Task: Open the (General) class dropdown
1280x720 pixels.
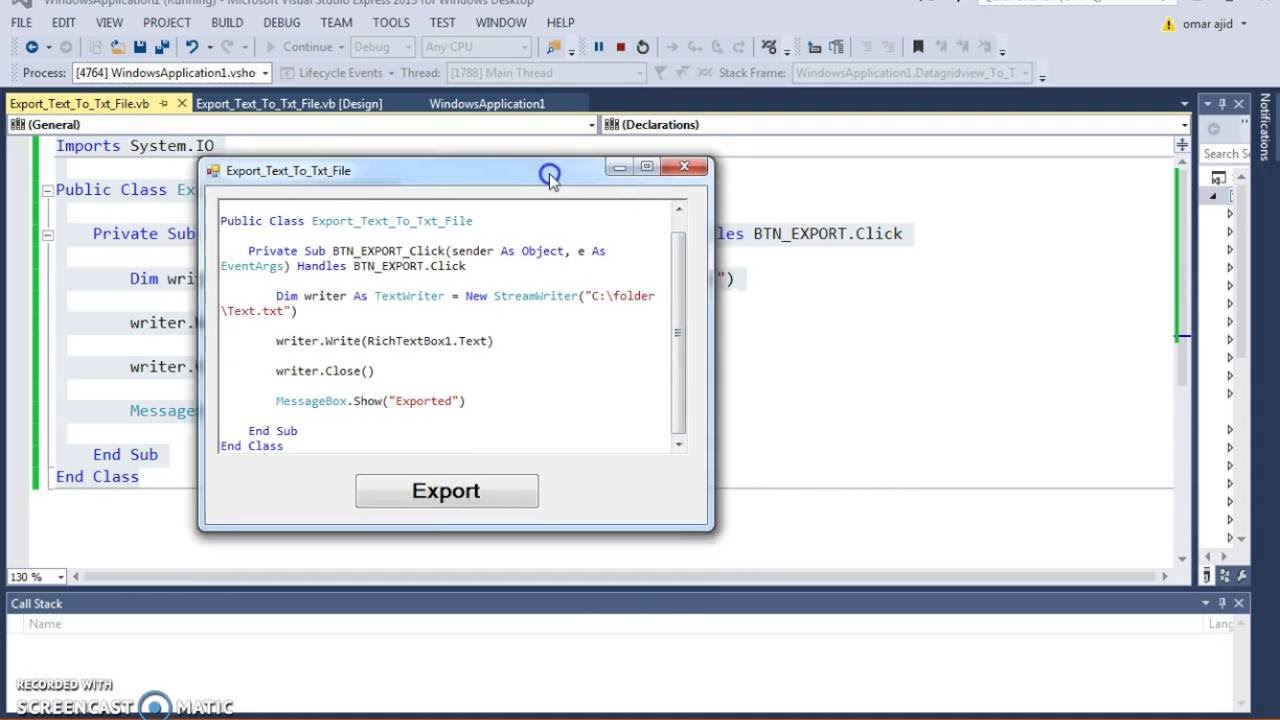Action: tap(592, 125)
